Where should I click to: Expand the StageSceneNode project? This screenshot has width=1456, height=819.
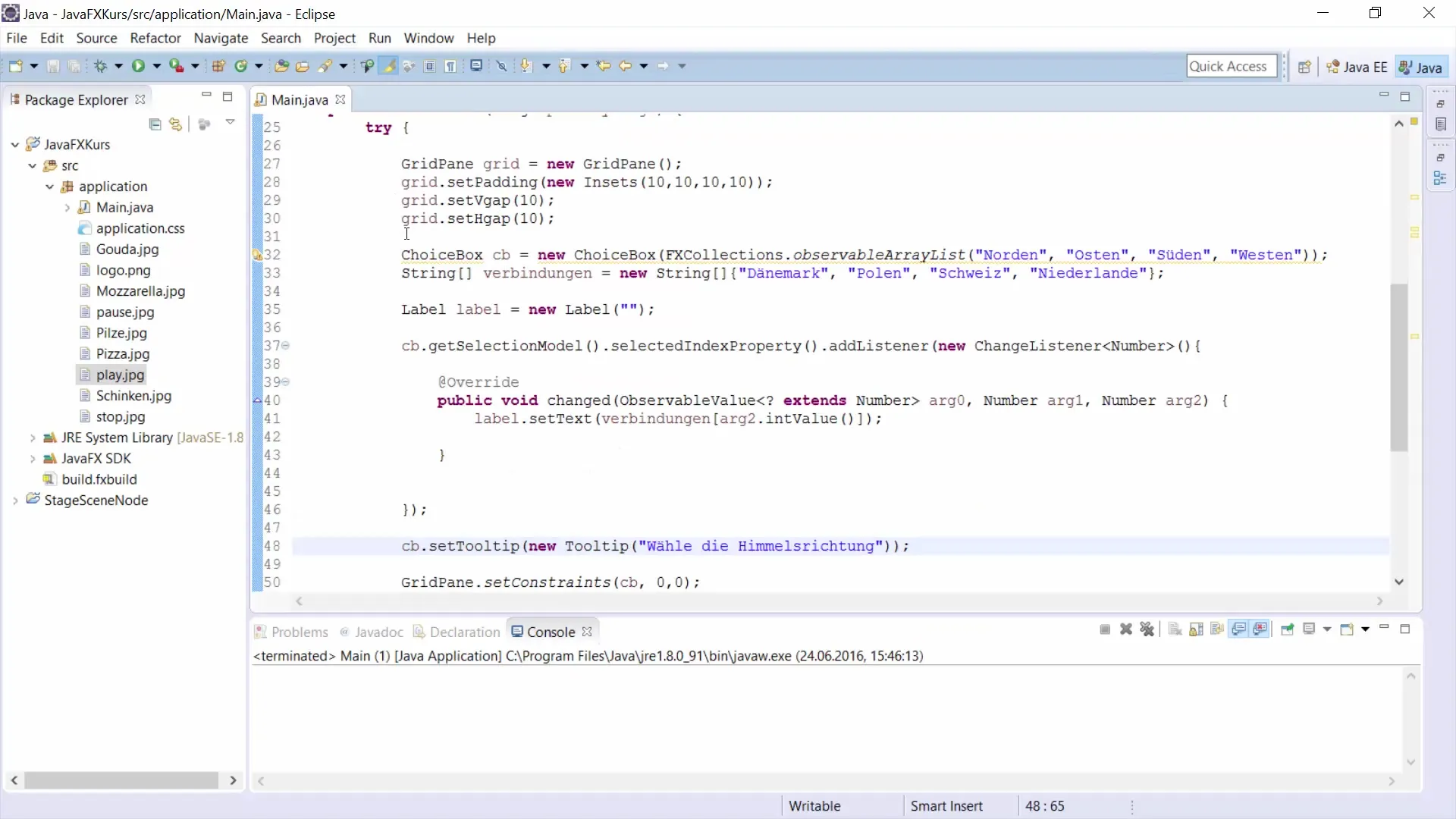point(15,500)
